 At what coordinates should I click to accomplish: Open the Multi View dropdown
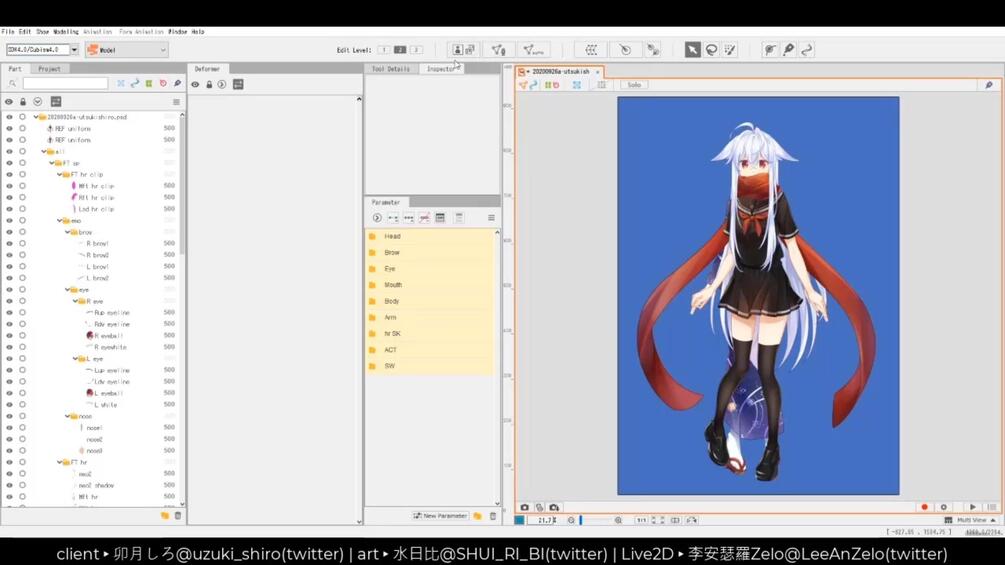point(972,520)
